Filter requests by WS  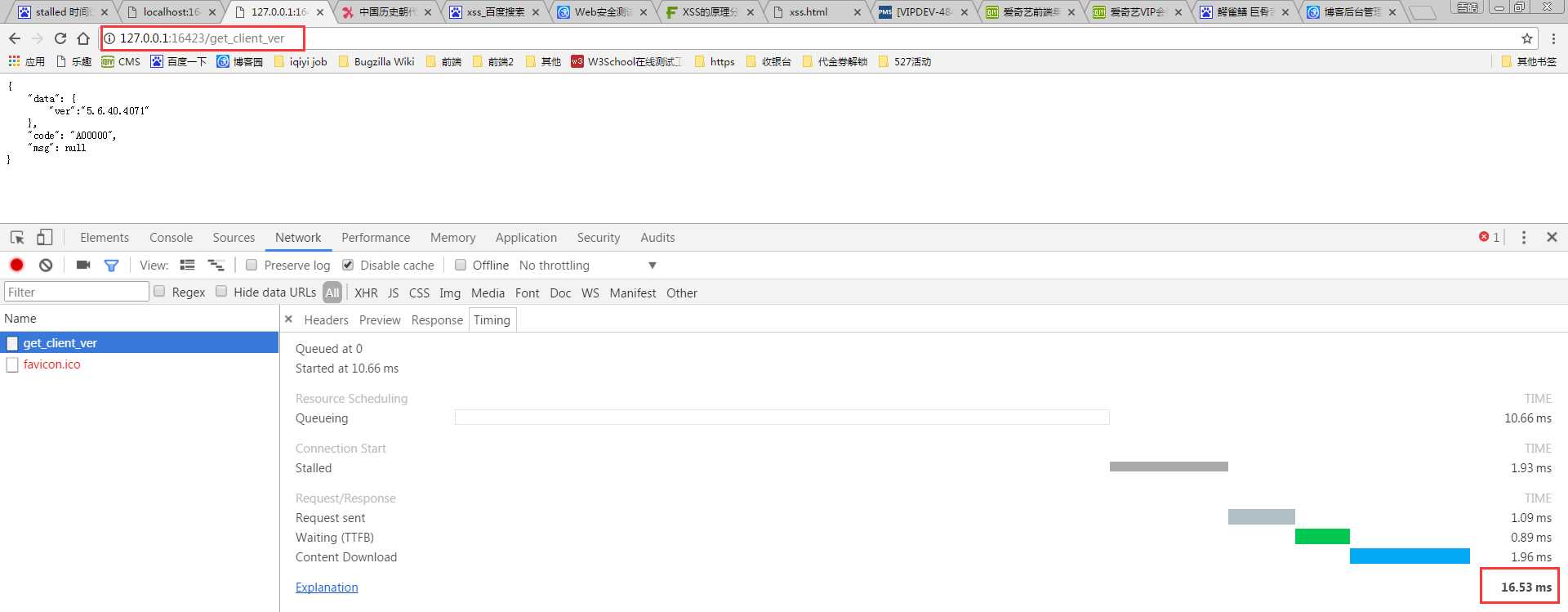tap(590, 293)
